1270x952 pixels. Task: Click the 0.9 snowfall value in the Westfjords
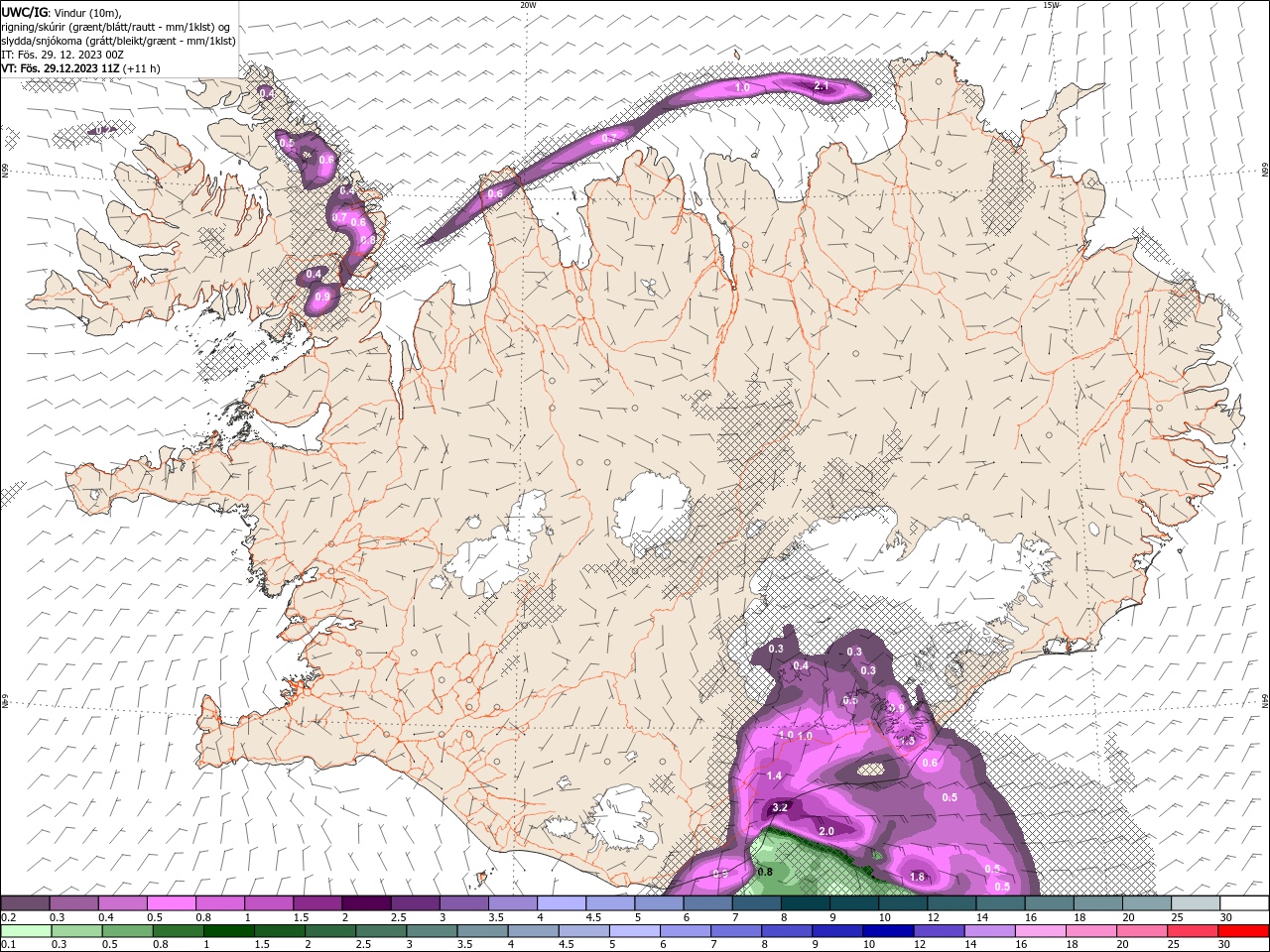[x=322, y=297]
